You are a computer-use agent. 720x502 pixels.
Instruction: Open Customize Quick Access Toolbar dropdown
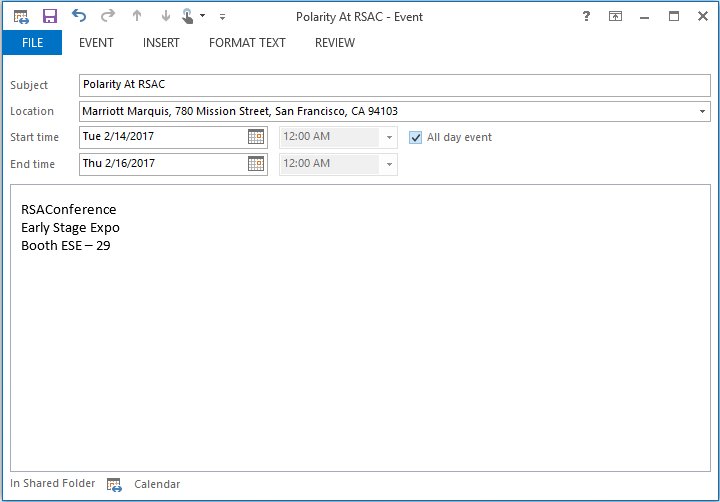222,17
